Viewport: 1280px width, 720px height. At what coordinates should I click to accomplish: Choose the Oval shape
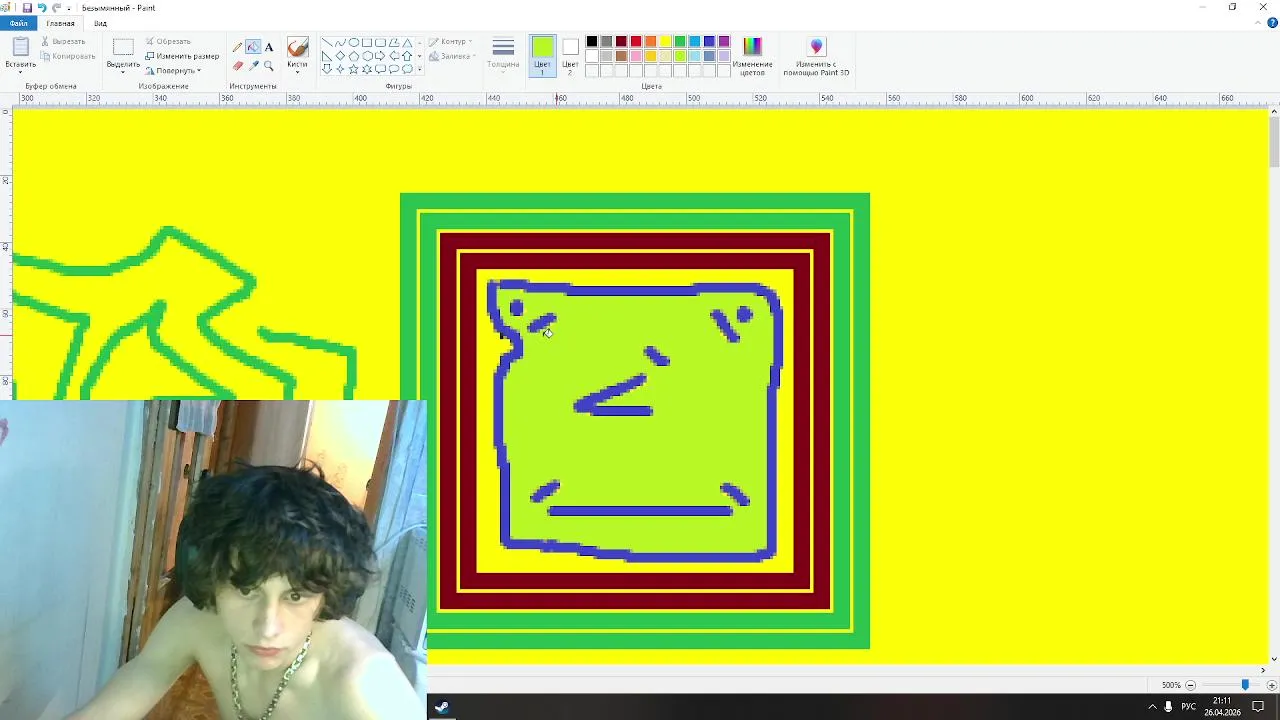click(x=354, y=43)
